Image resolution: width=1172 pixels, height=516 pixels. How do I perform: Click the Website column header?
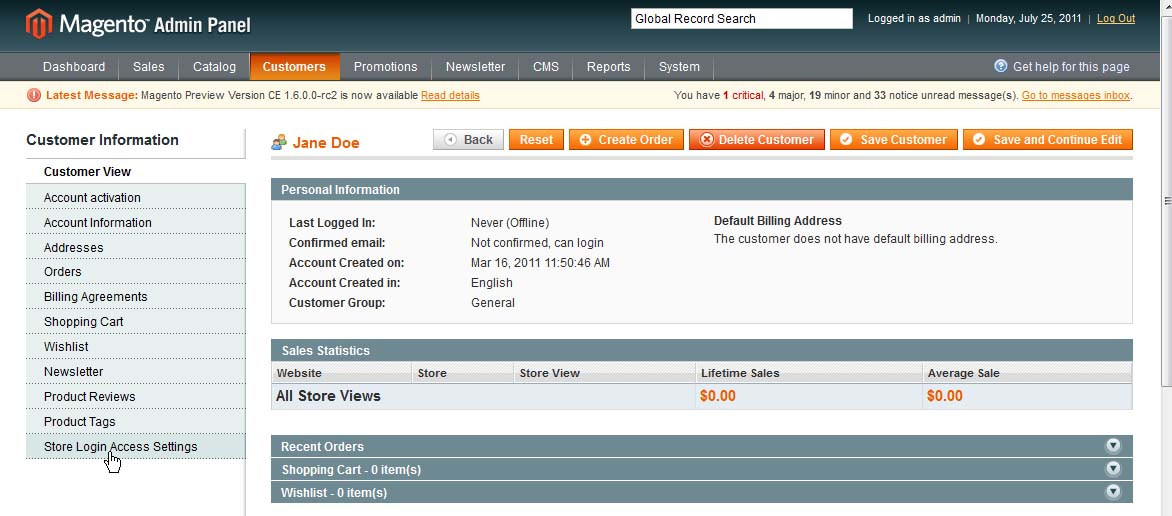pos(342,373)
